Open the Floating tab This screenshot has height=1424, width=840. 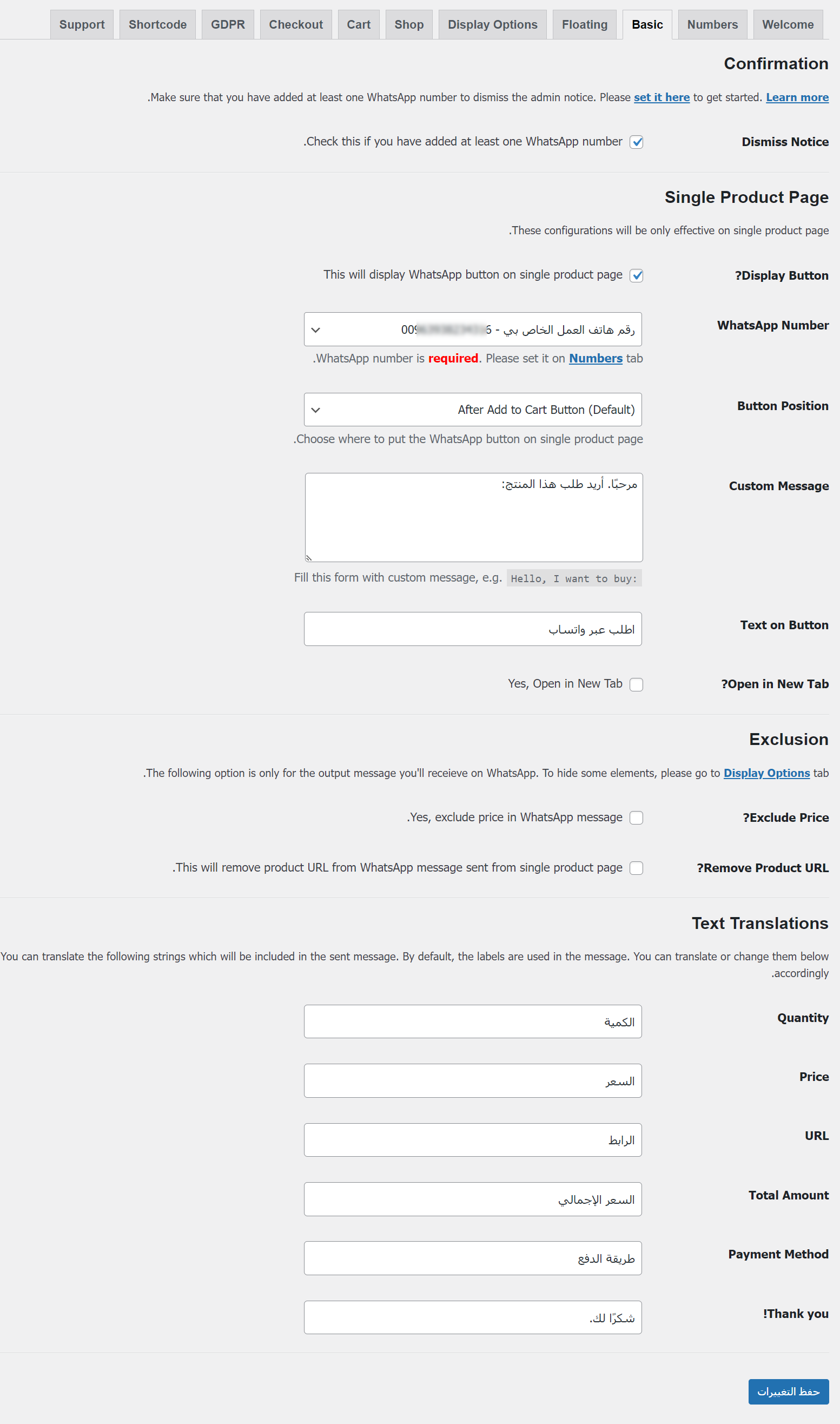(x=584, y=24)
